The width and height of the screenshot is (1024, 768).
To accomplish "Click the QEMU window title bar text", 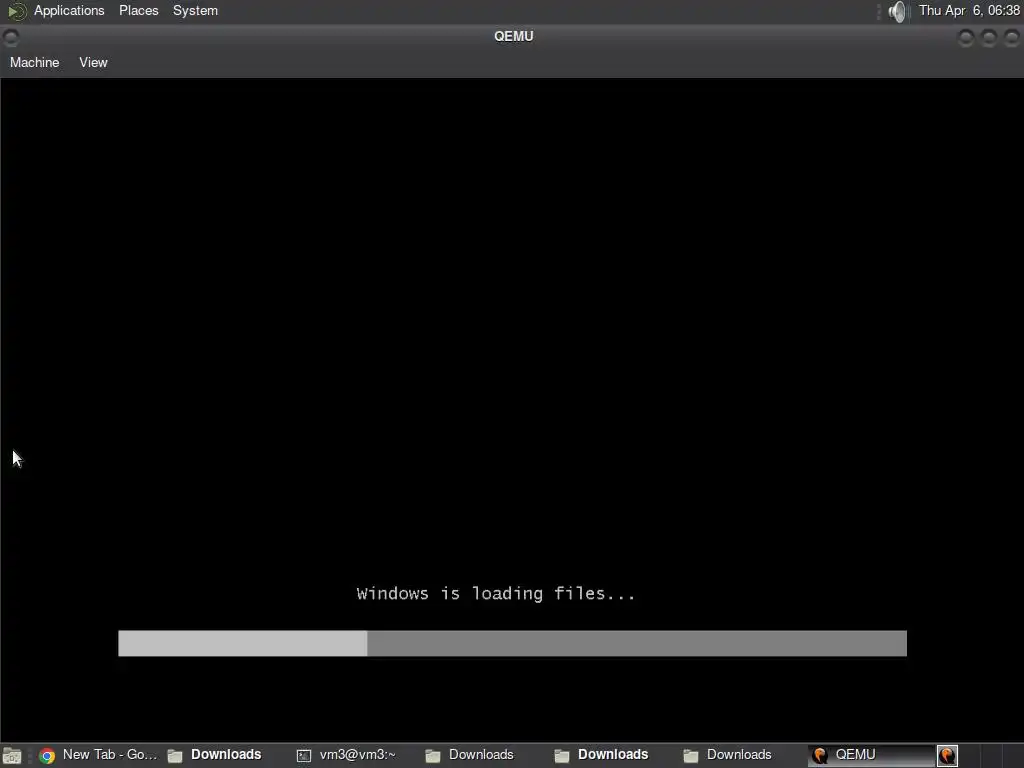I will [513, 37].
